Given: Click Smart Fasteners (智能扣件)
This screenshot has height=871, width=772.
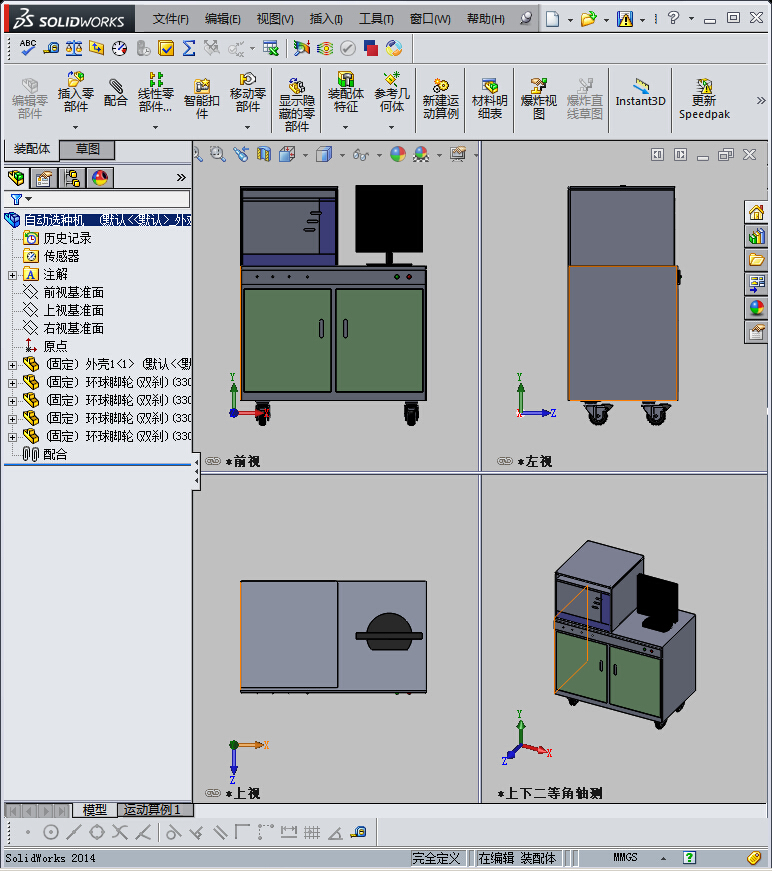Looking at the screenshot, I should 202,99.
